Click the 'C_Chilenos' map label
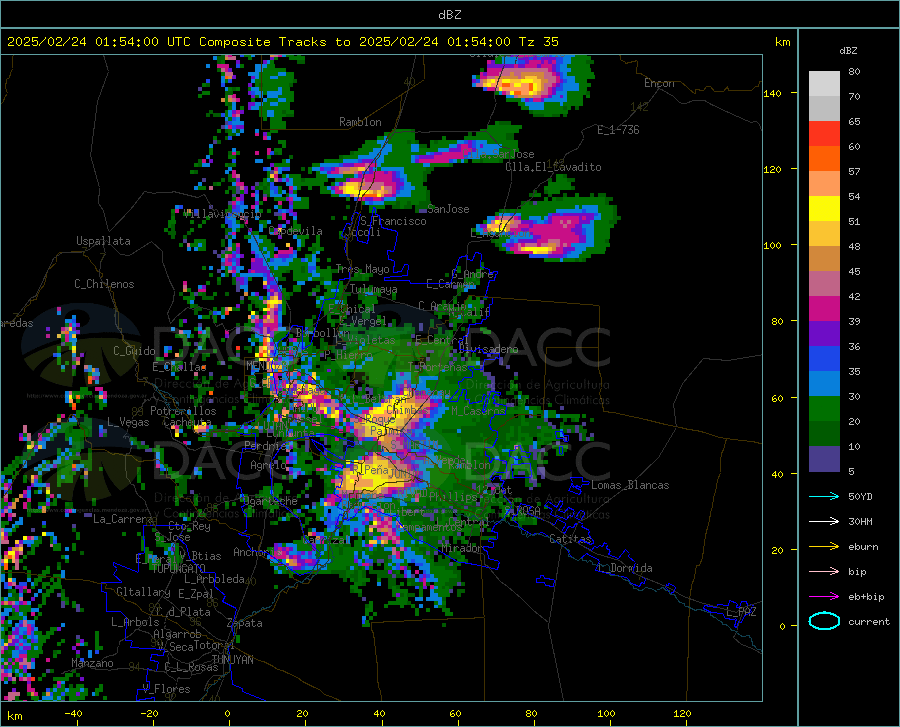The image size is (900, 727). pos(104,284)
